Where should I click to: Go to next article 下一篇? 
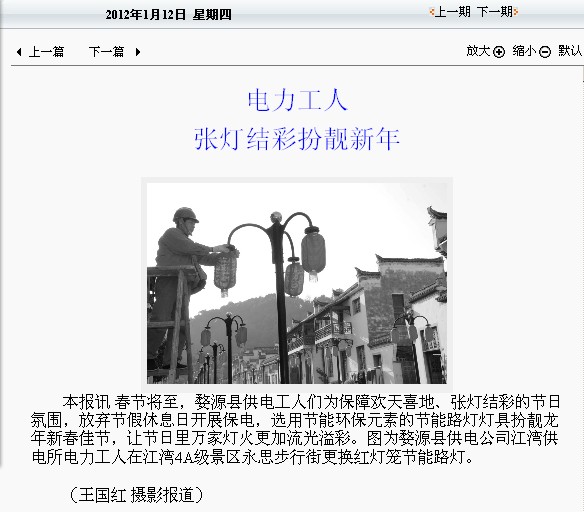click(107, 51)
